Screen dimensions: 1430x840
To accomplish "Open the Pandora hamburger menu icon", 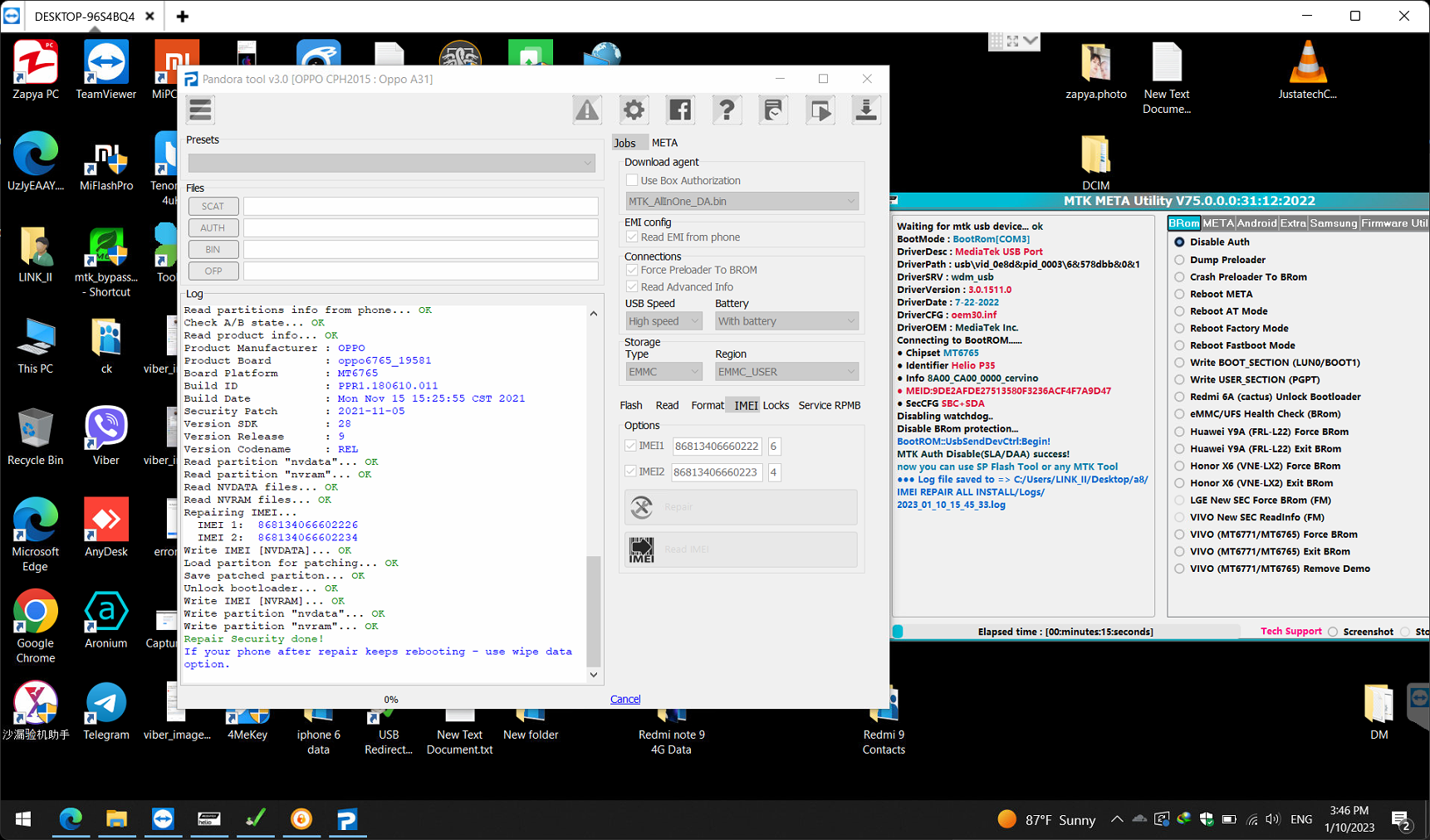I will [x=200, y=110].
